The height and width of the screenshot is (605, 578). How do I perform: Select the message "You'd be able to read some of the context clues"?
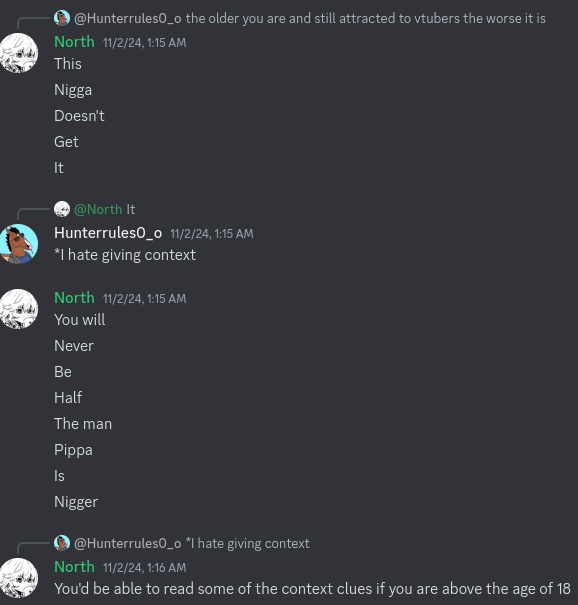click(x=312, y=589)
